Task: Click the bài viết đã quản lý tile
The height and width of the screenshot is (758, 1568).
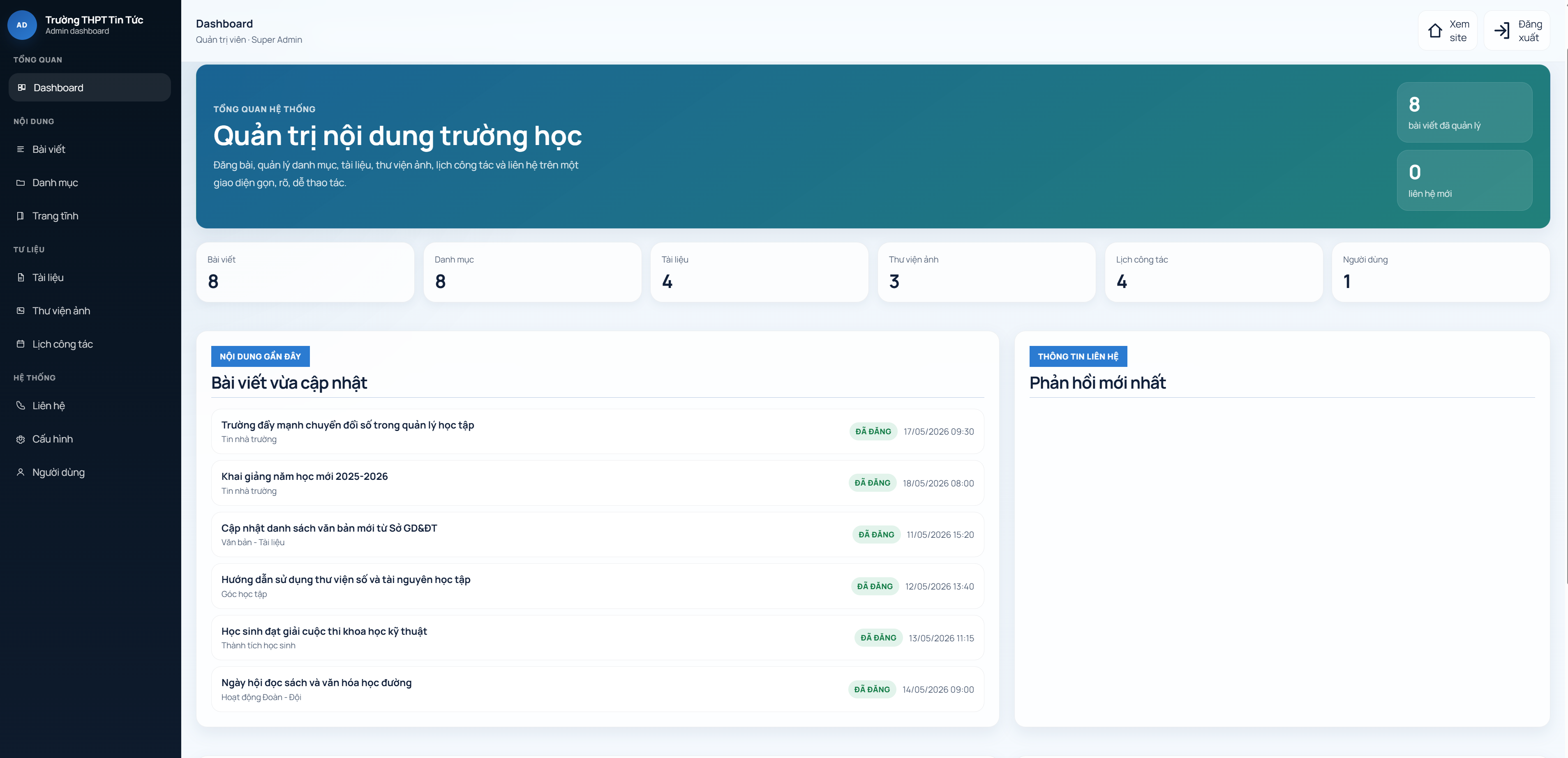Action: pyautogui.click(x=1464, y=113)
